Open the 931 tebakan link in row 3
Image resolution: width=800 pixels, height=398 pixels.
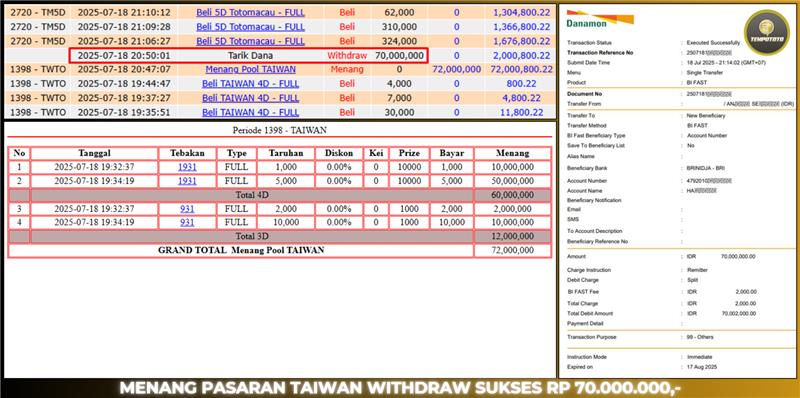(x=187, y=209)
